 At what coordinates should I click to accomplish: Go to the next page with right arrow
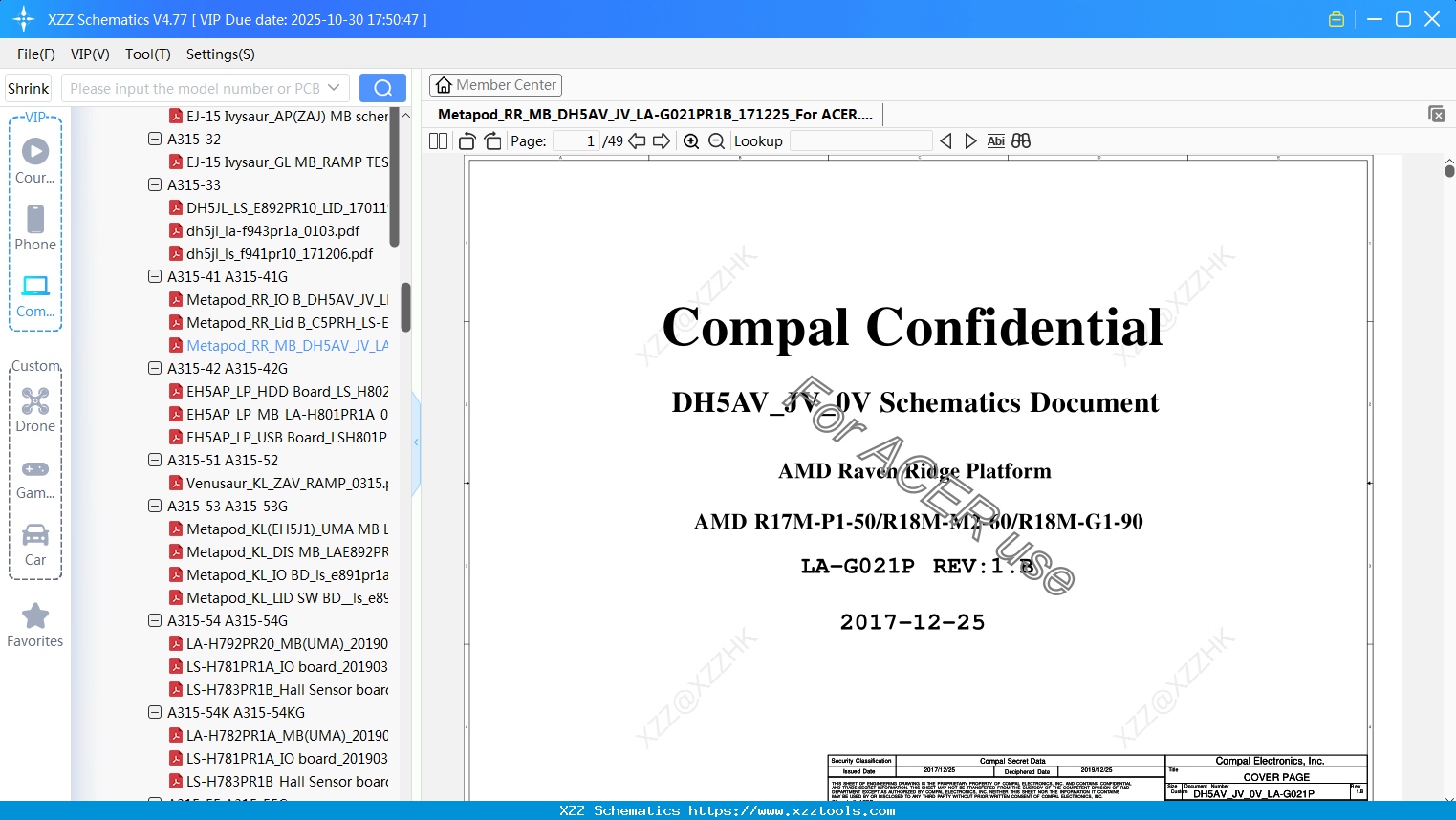662,141
